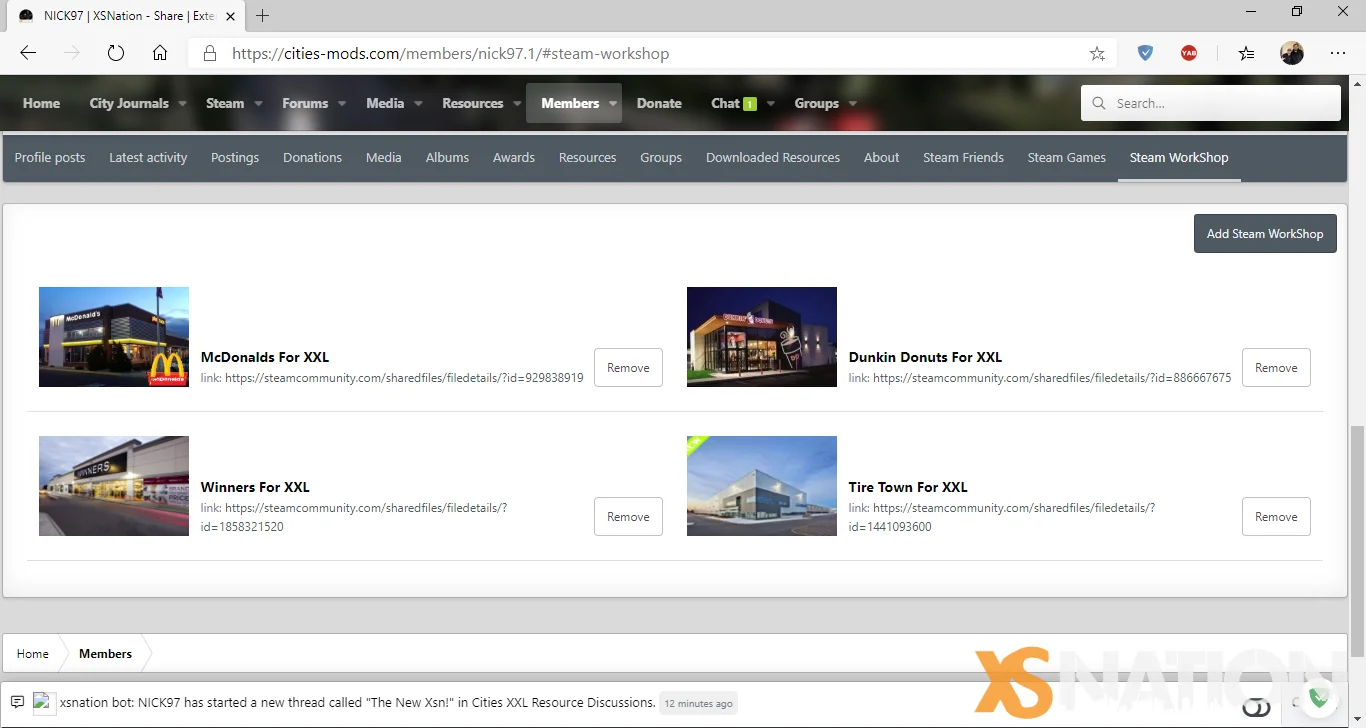Reload the current page
This screenshot has width=1366, height=728.
click(115, 54)
